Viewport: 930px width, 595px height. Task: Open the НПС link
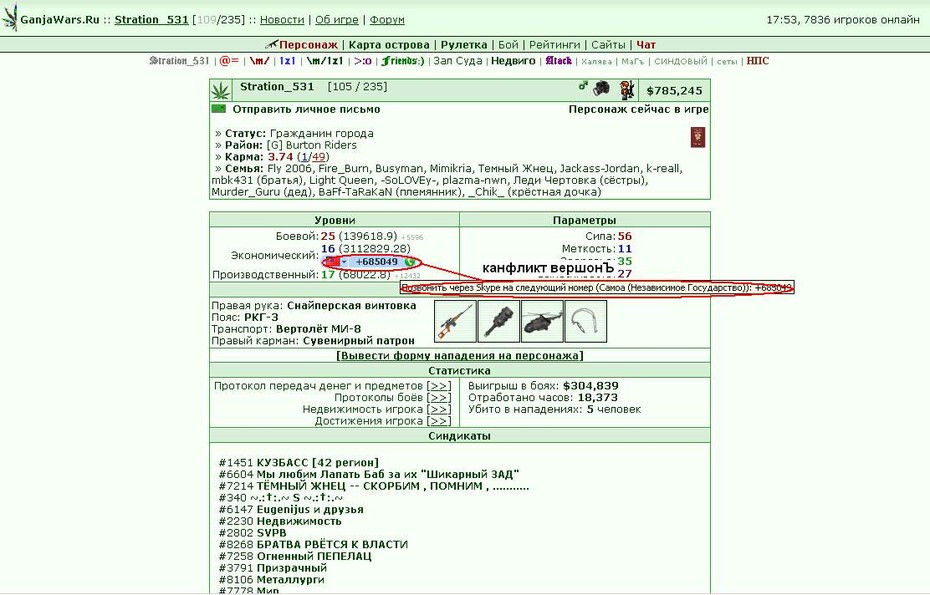tap(757, 61)
